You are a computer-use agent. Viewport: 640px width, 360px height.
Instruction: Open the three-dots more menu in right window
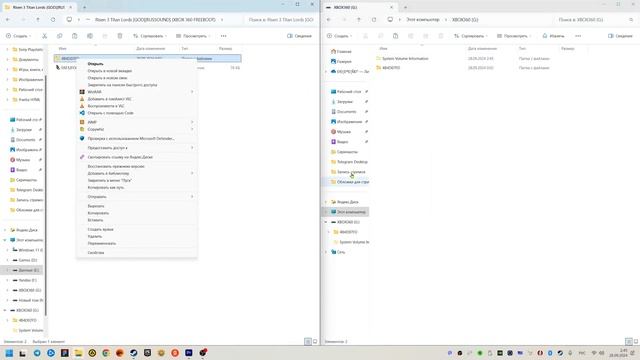tap(578, 36)
